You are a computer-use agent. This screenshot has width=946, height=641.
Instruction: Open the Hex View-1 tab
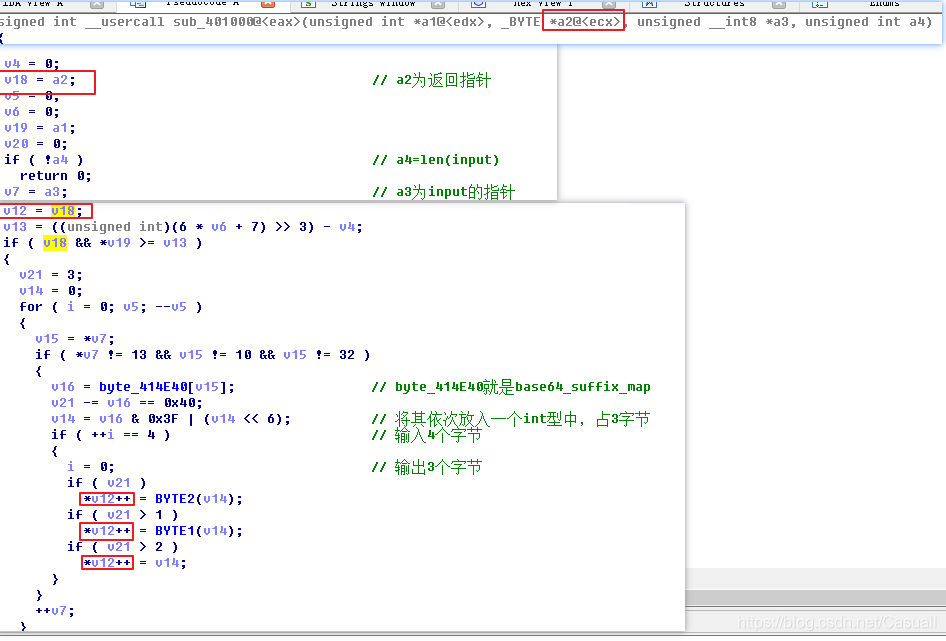click(543, 4)
